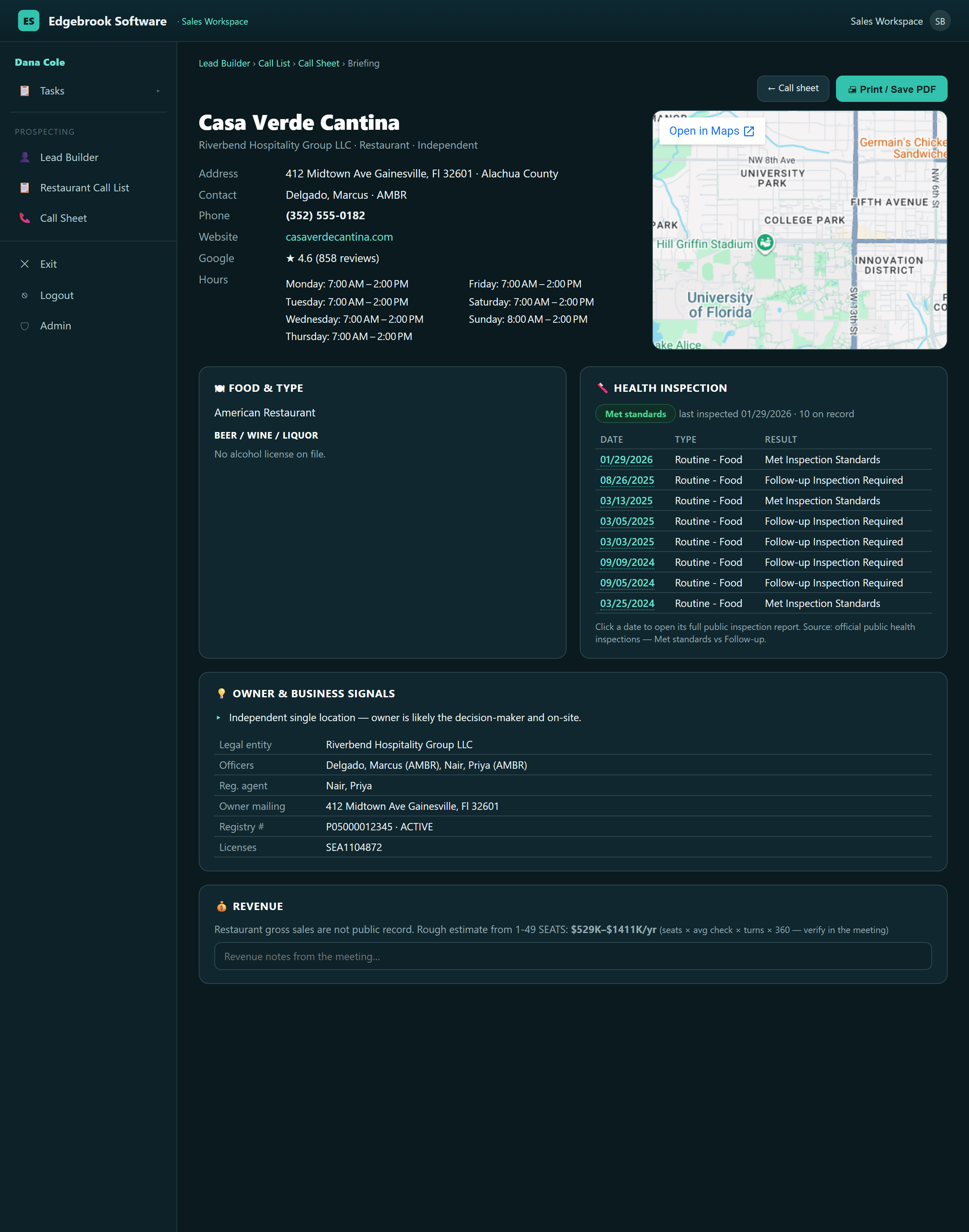Open the 09/09/2024 inspection report

[x=627, y=562]
